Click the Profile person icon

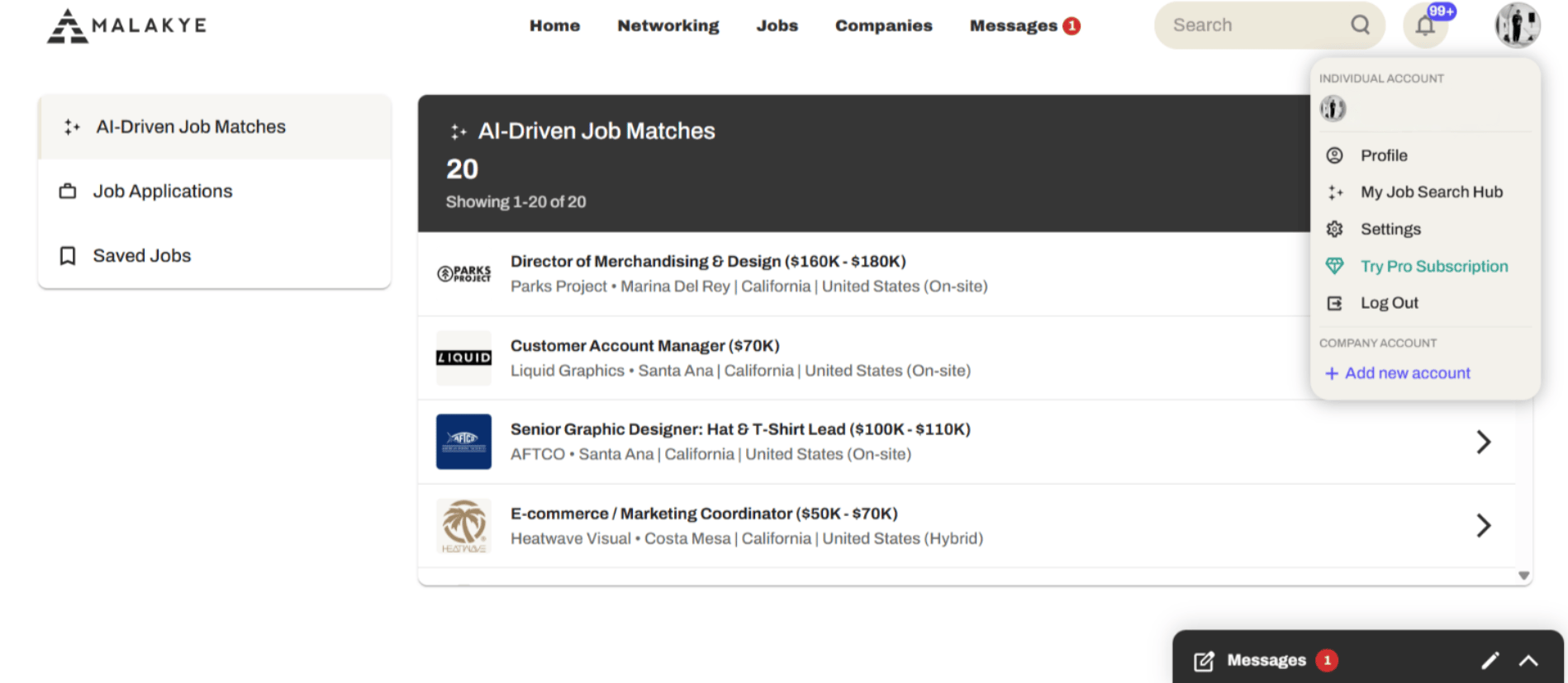pos(1334,155)
